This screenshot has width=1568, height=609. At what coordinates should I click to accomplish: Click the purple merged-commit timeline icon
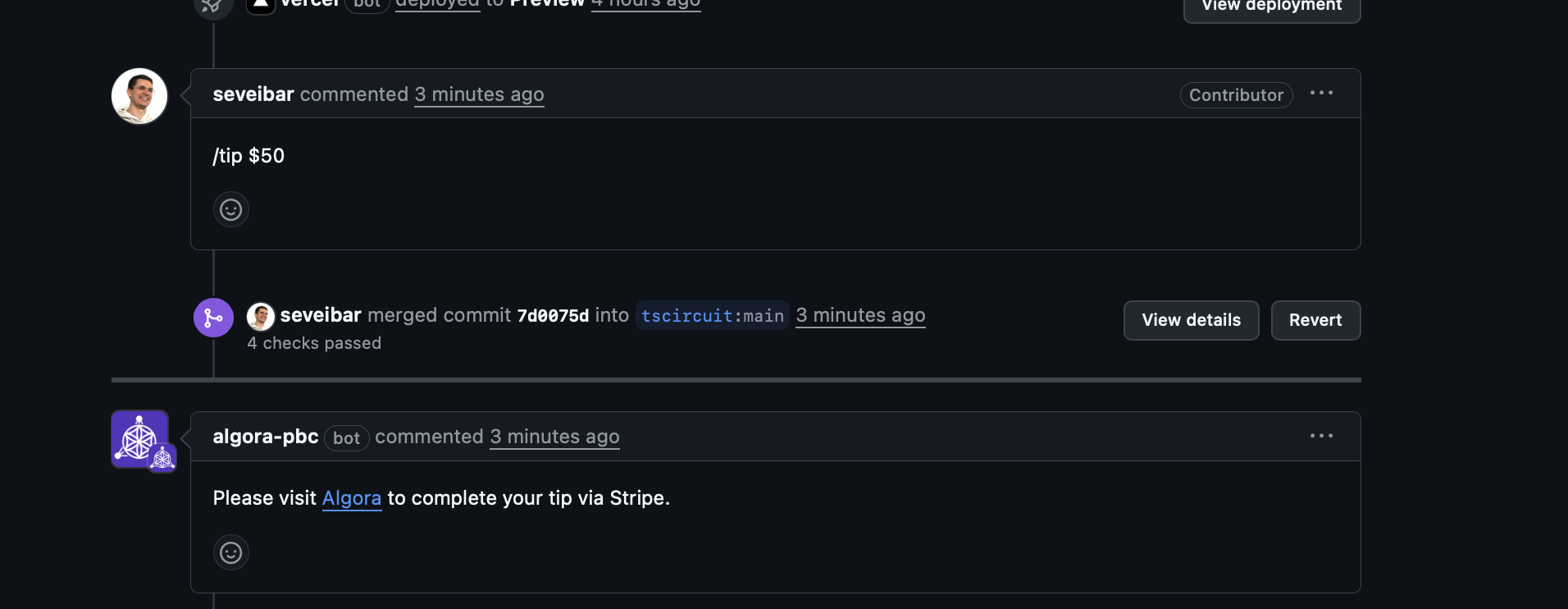pyautogui.click(x=213, y=318)
